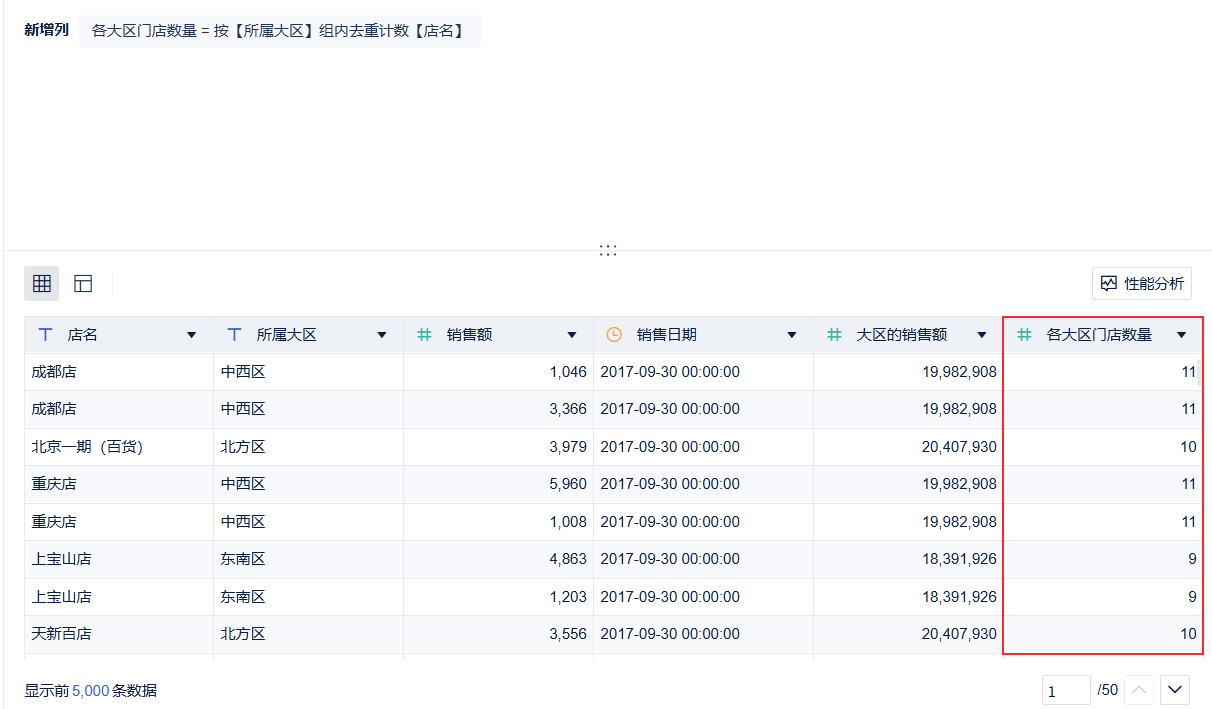Click the text type icon of 店名 column
The image size is (1212, 709).
tap(44, 335)
